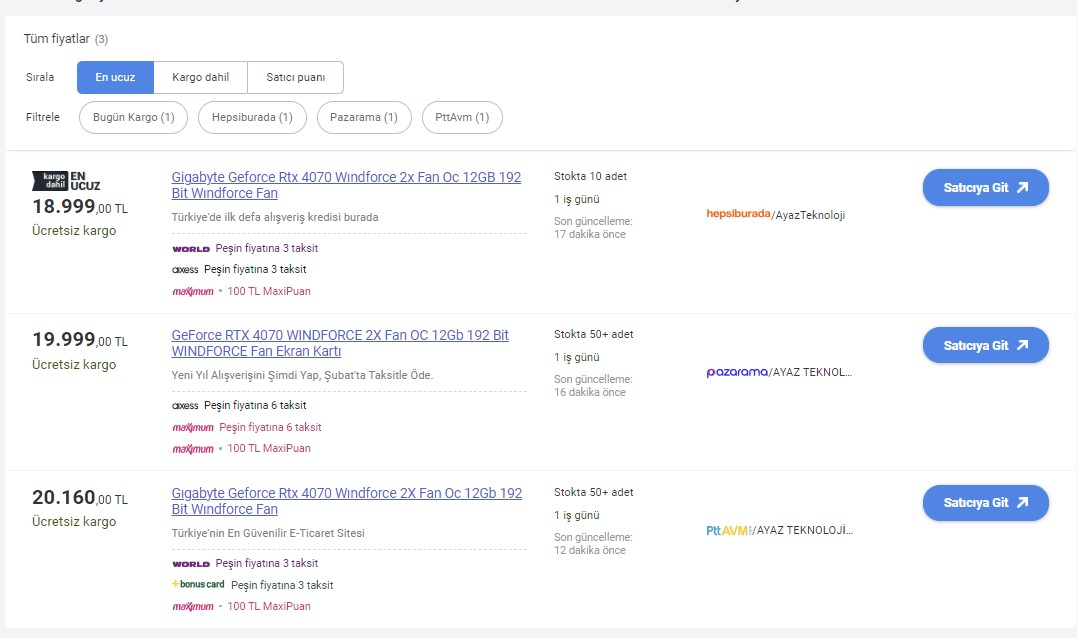Click the 'kargo dahil en ucuz' badge
Image resolution: width=1077 pixels, height=638 pixels.
coord(66,180)
